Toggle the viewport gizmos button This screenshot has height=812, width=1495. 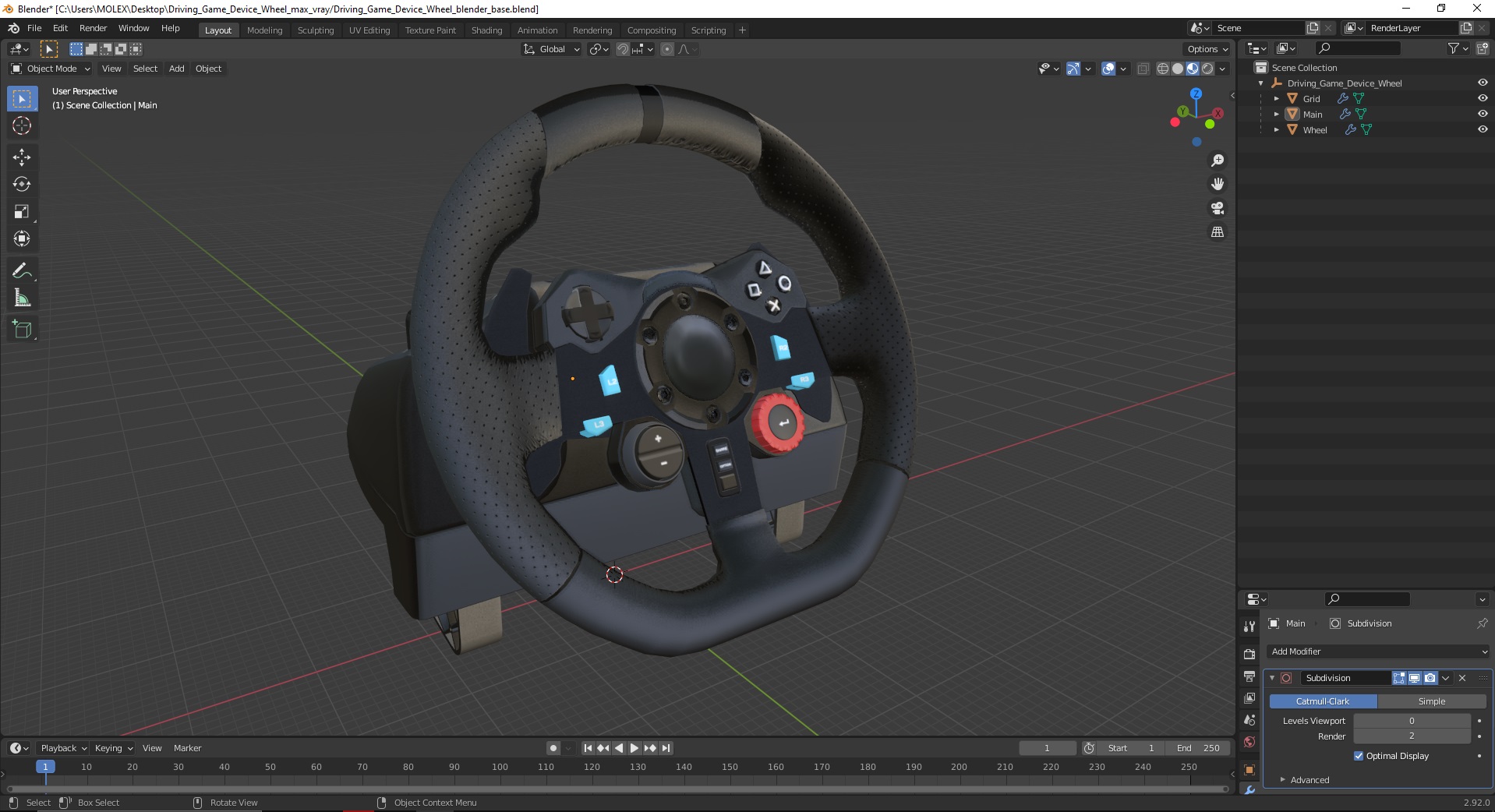coord(1073,69)
